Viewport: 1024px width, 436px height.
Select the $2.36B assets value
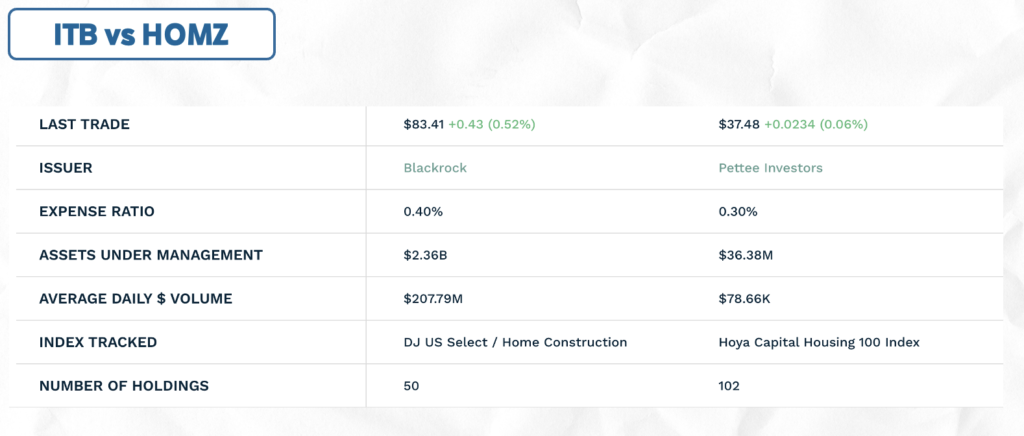pos(425,255)
